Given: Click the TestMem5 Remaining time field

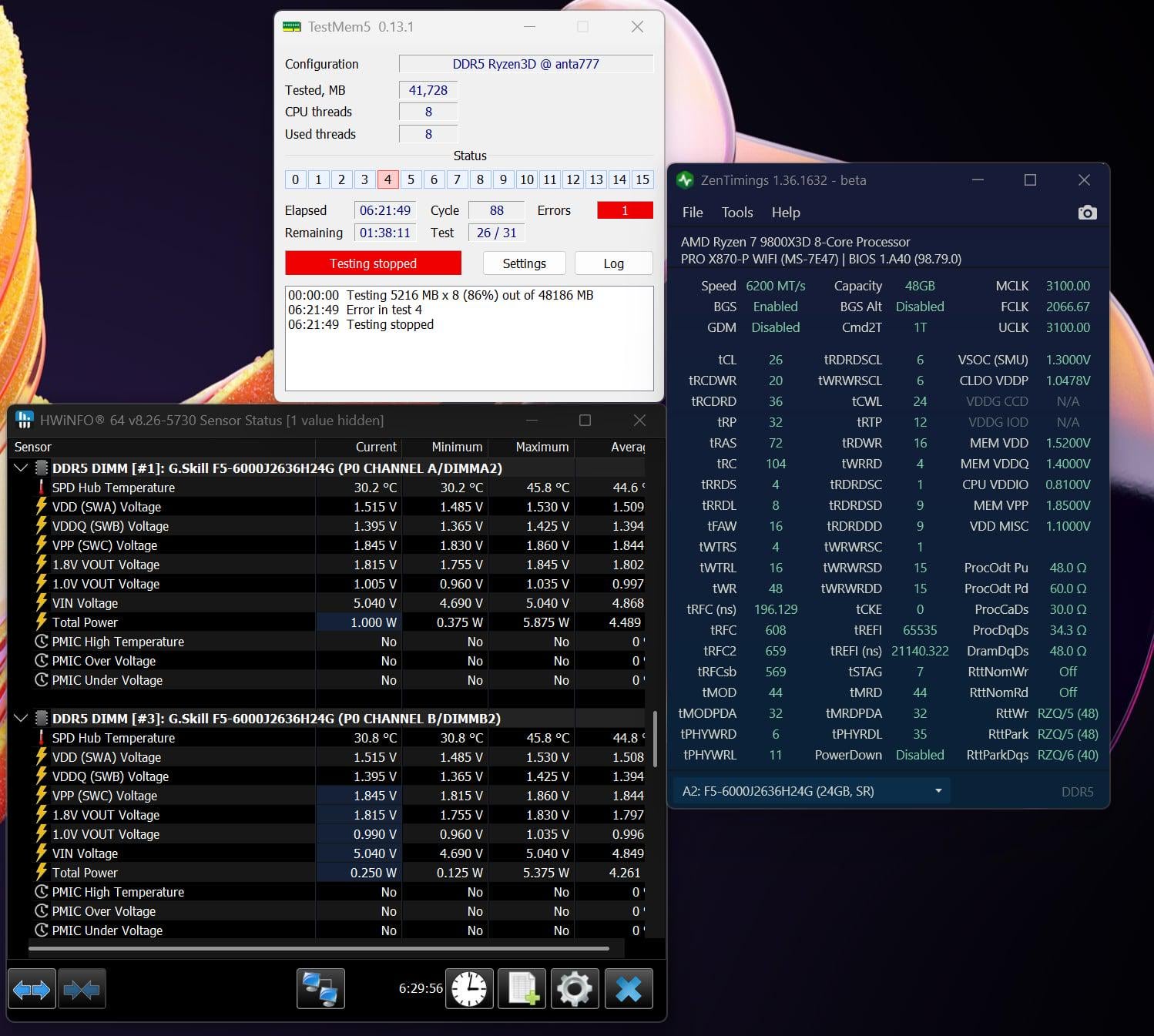Looking at the screenshot, I should coord(385,233).
